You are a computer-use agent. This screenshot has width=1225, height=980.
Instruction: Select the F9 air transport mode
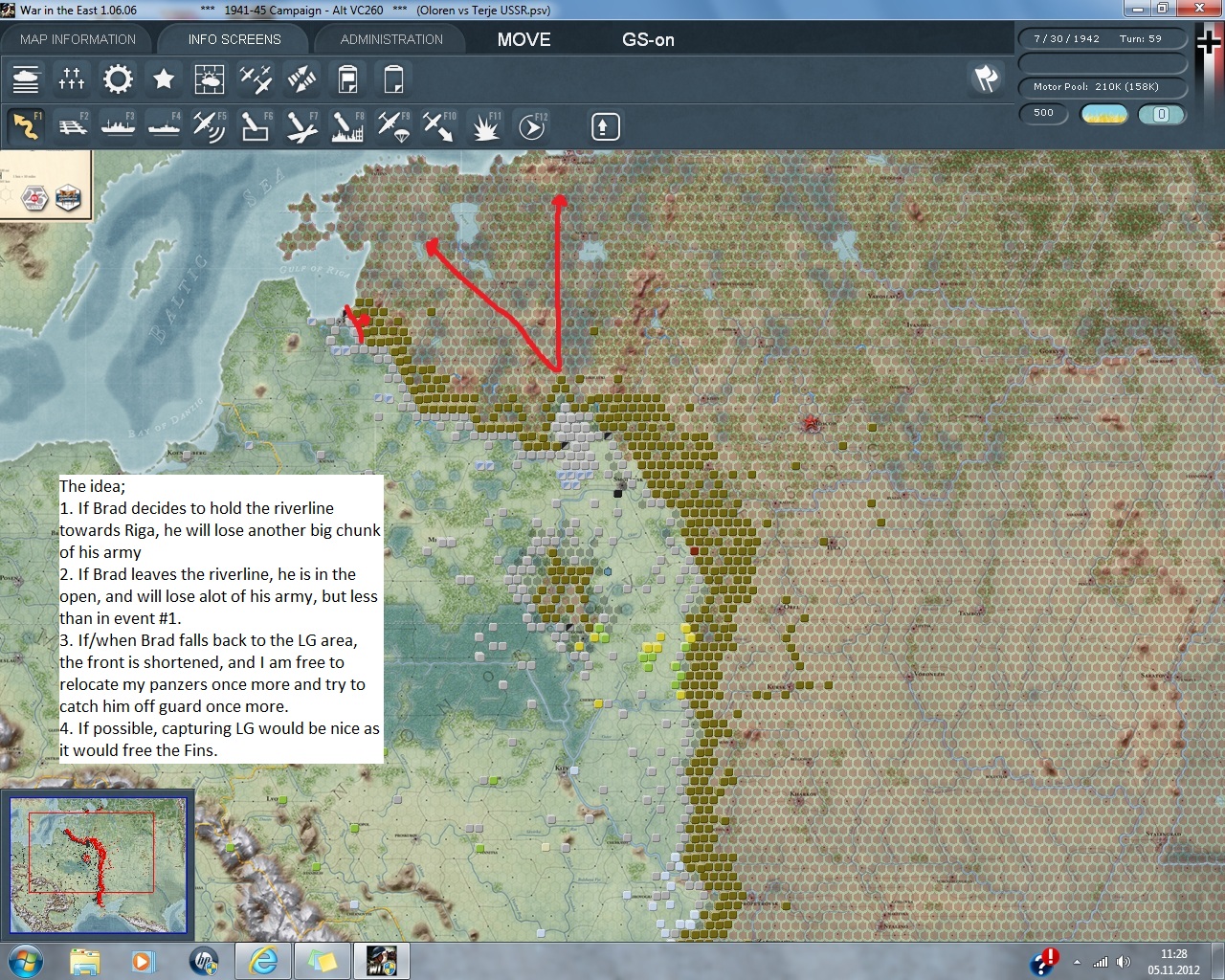pos(393,126)
